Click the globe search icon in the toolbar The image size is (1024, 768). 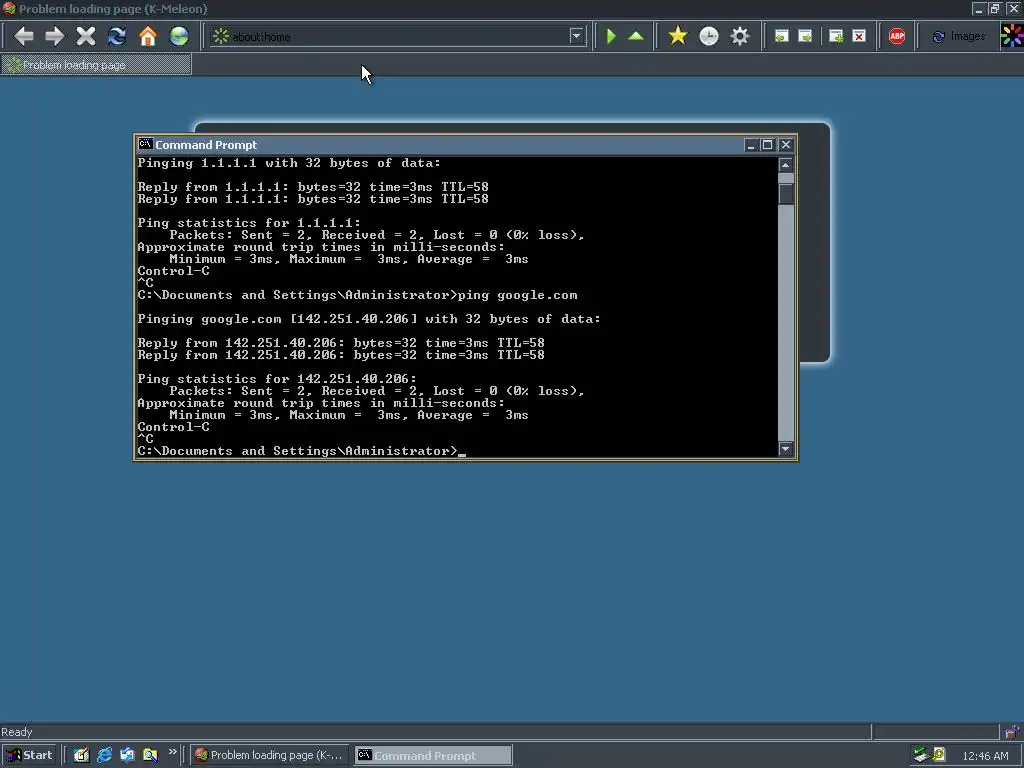click(179, 36)
